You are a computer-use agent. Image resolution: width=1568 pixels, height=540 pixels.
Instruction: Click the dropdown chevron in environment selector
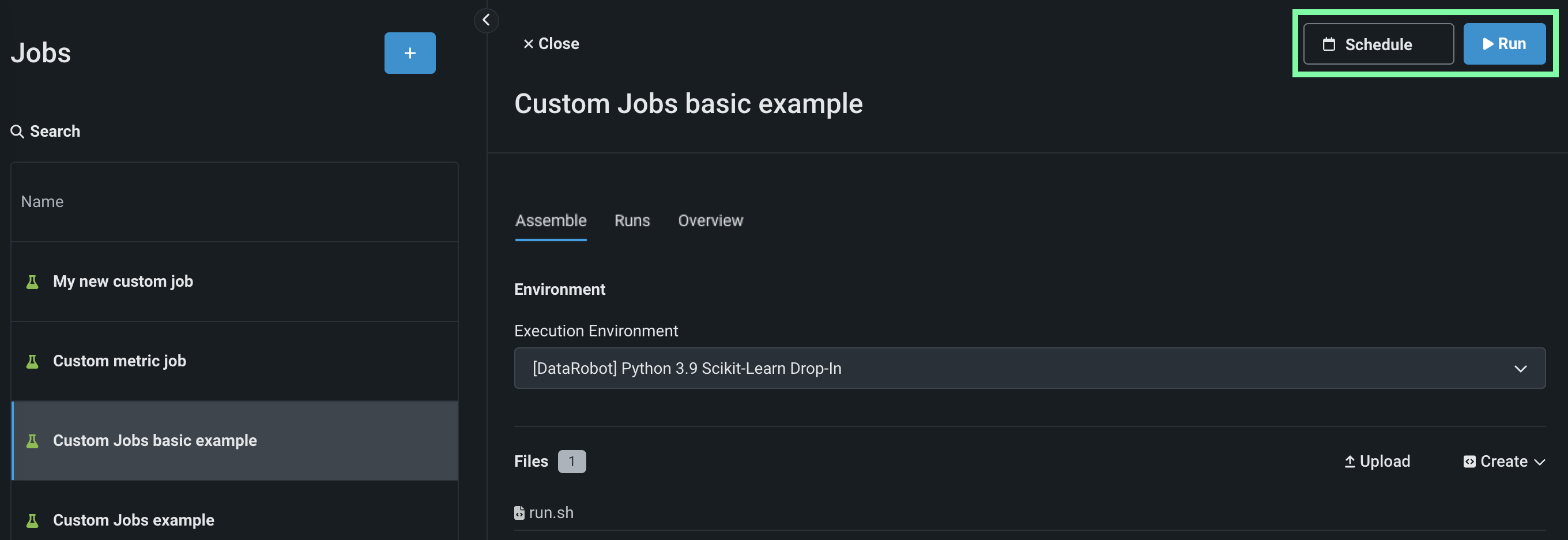[x=1520, y=369]
